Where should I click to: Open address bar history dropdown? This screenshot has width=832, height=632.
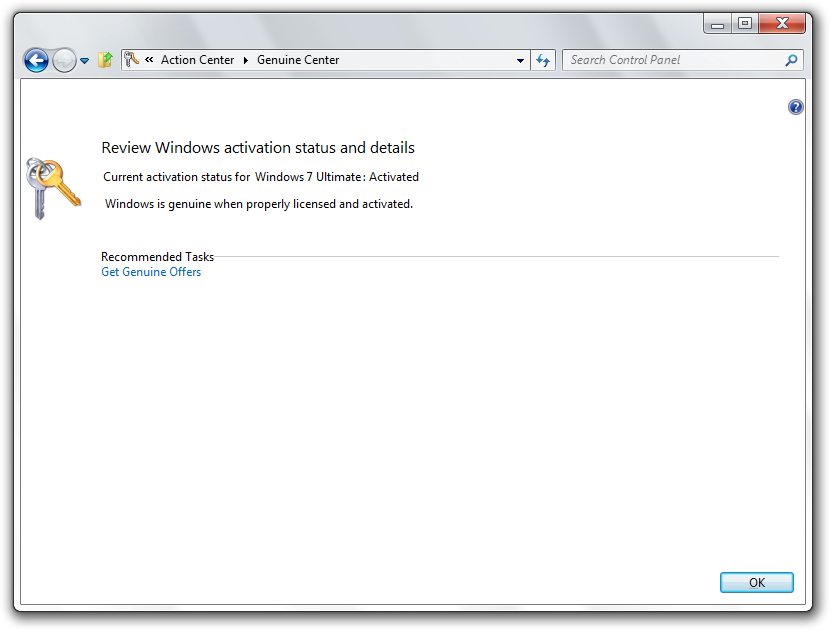tap(520, 60)
